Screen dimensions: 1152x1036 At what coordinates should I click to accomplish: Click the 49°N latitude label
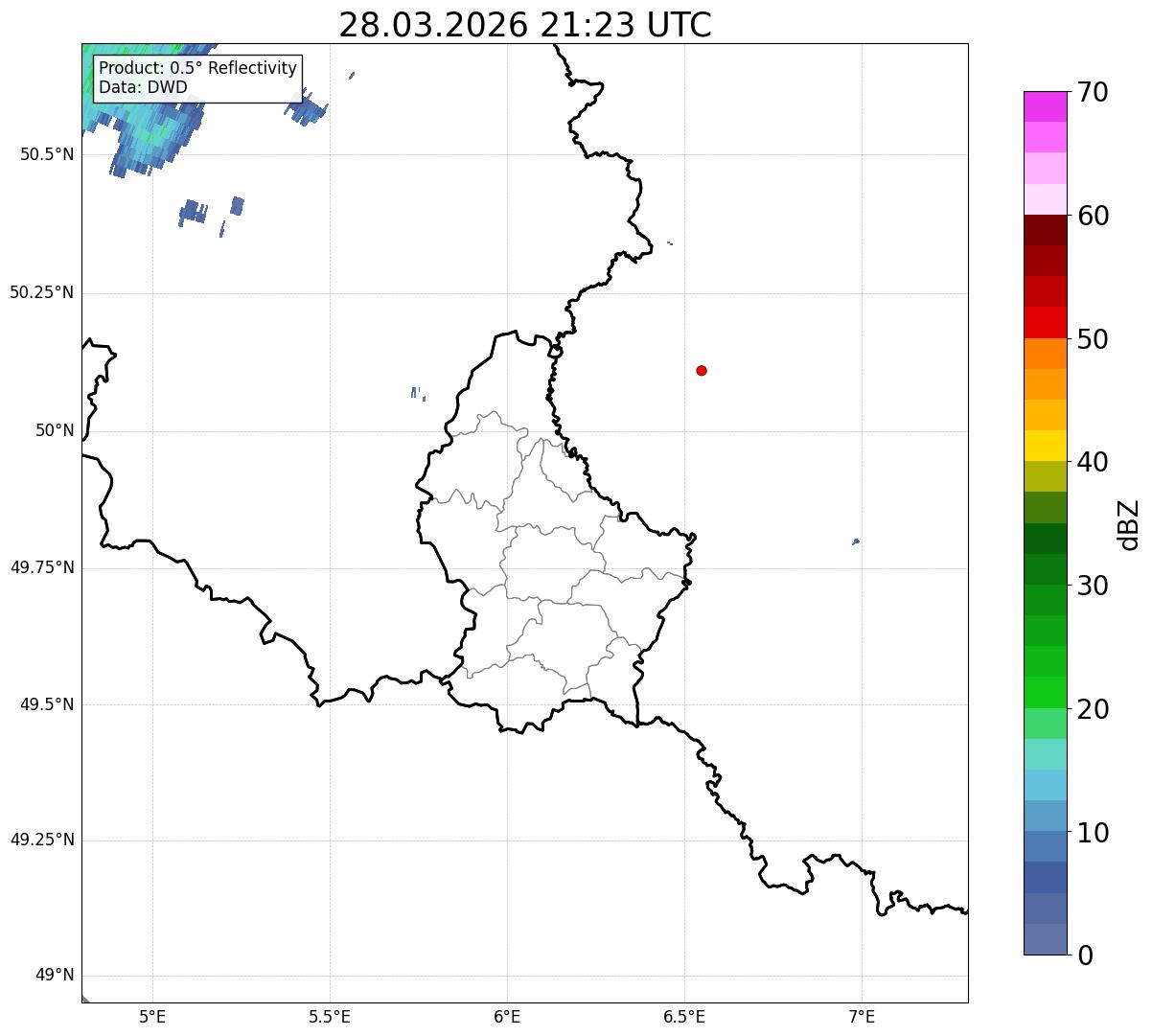[x=55, y=976]
